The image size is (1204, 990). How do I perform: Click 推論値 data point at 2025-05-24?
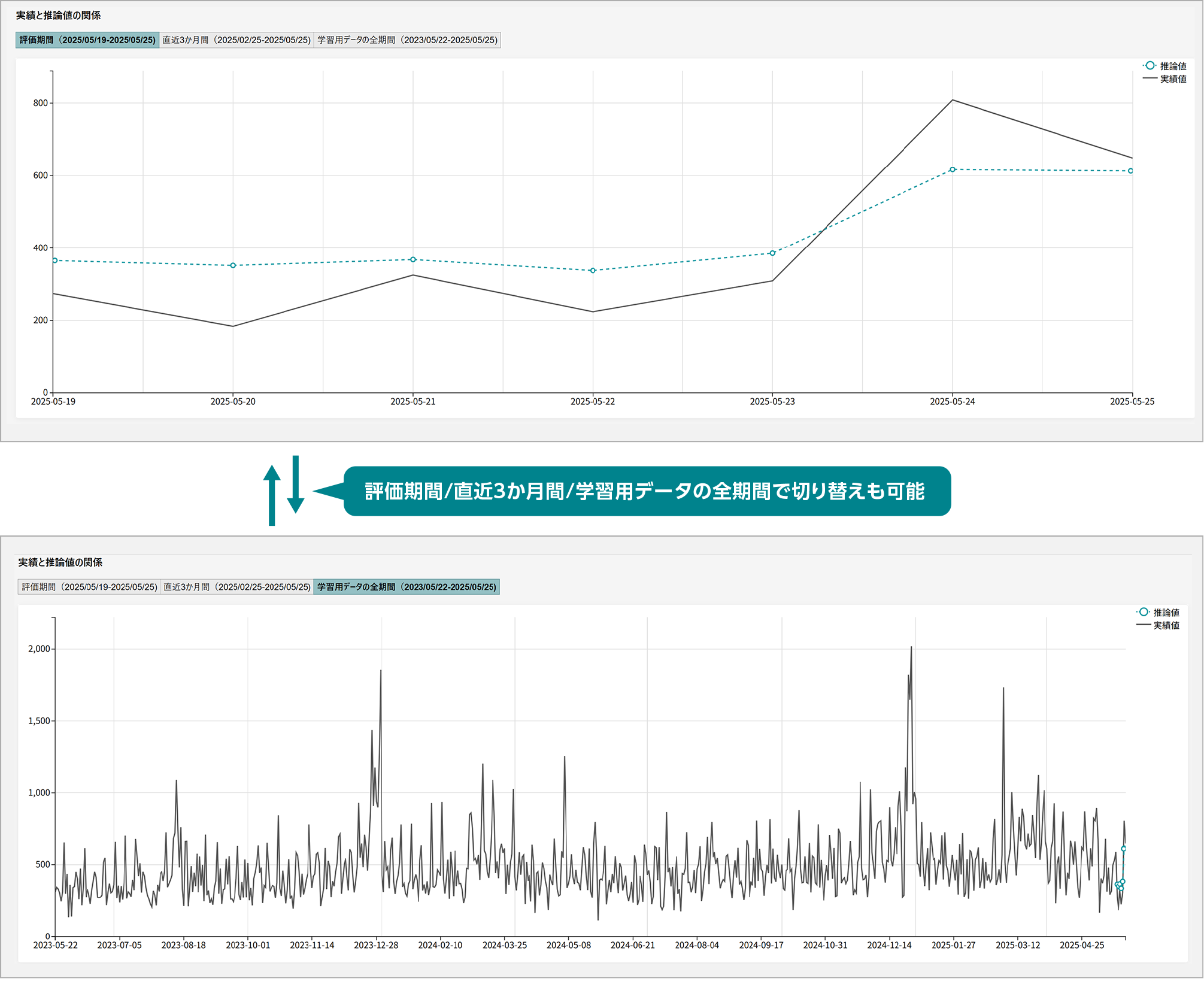(952, 169)
